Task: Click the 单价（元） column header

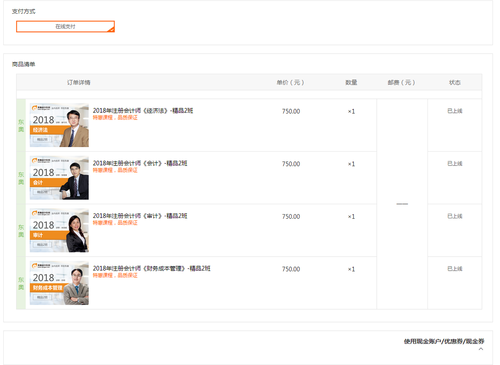Action: (290, 82)
